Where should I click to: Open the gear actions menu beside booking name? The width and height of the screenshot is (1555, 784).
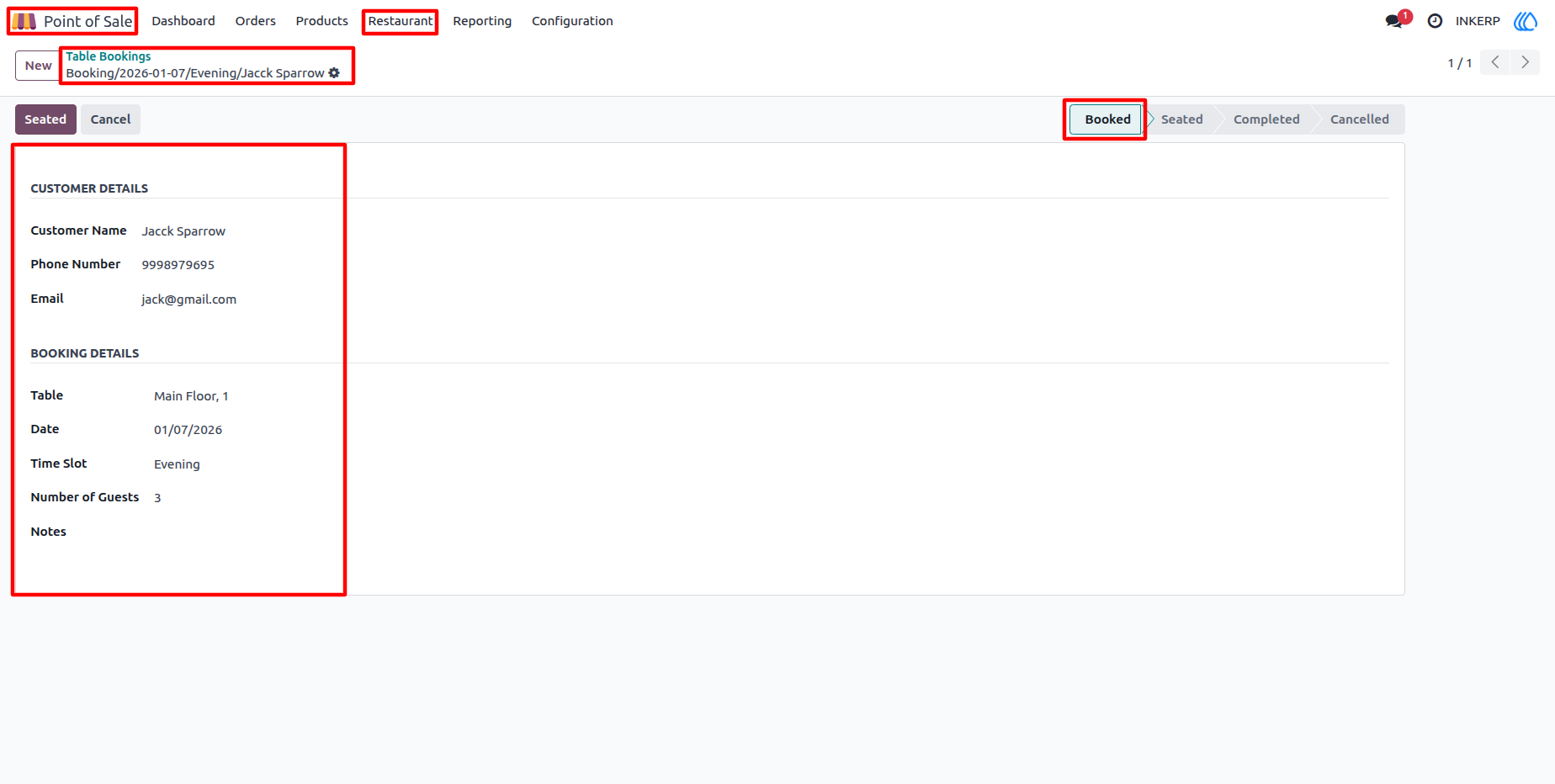334,73
